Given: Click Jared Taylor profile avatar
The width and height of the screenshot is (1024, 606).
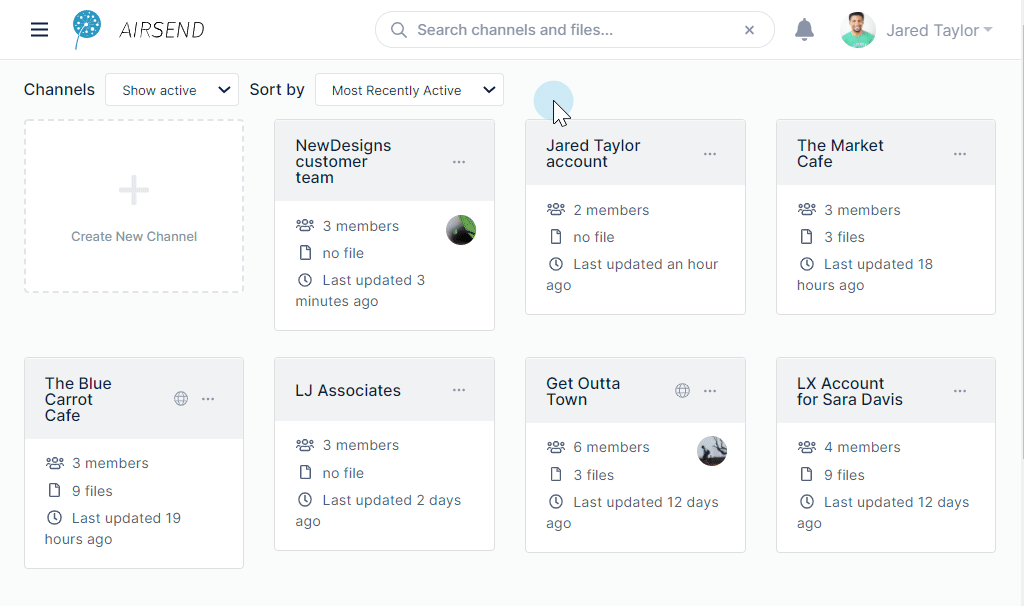Looking at the screenshot, I should 857,30.
